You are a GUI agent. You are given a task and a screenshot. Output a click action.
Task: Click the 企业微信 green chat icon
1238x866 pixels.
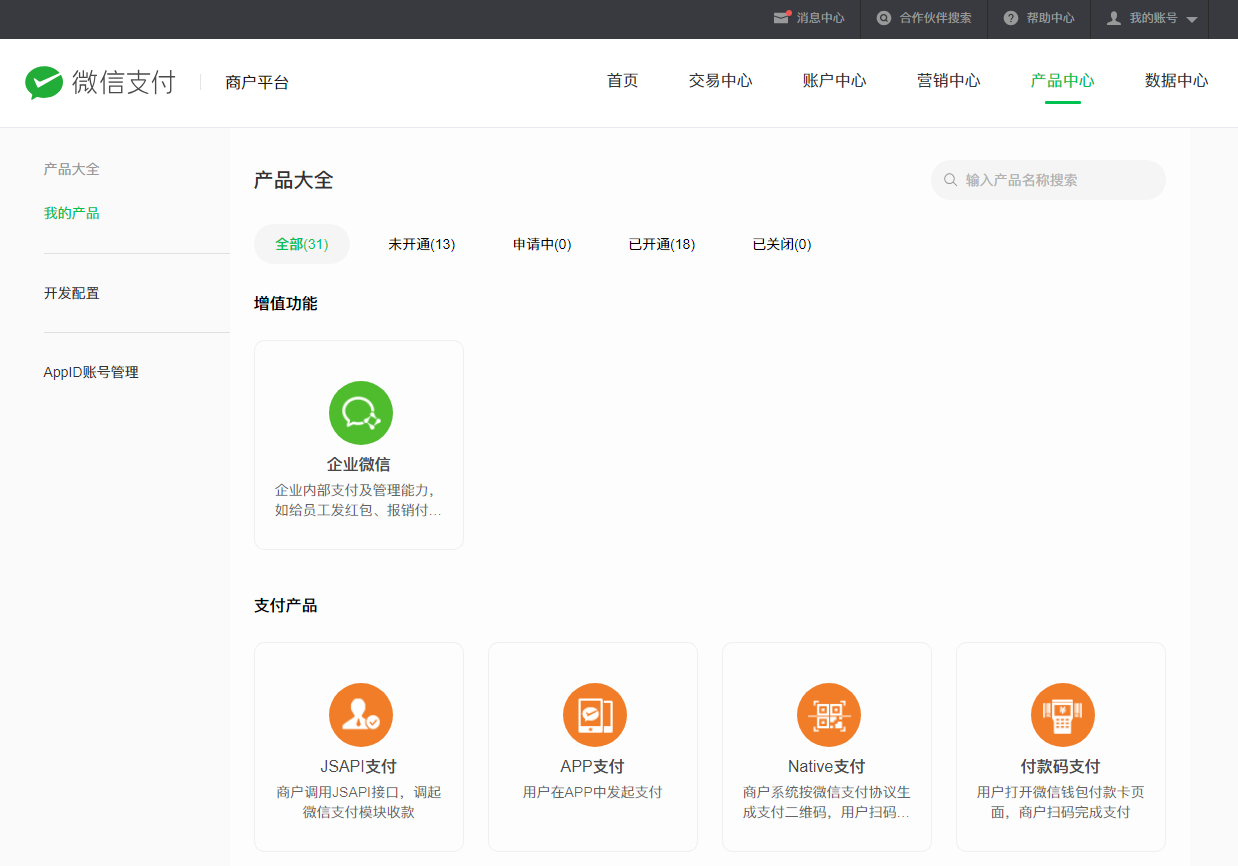pos(361,413)
